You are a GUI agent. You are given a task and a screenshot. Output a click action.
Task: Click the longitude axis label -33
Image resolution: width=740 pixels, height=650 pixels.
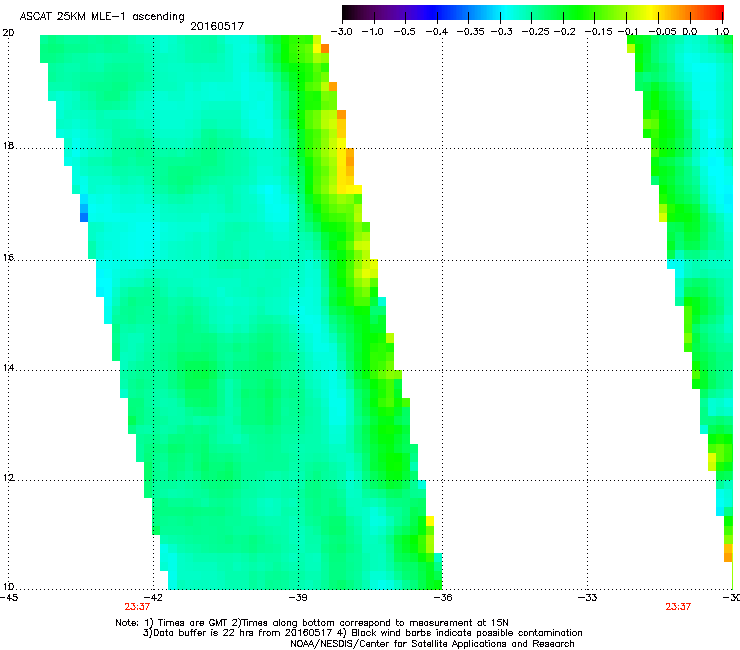(x=587, y=598)
